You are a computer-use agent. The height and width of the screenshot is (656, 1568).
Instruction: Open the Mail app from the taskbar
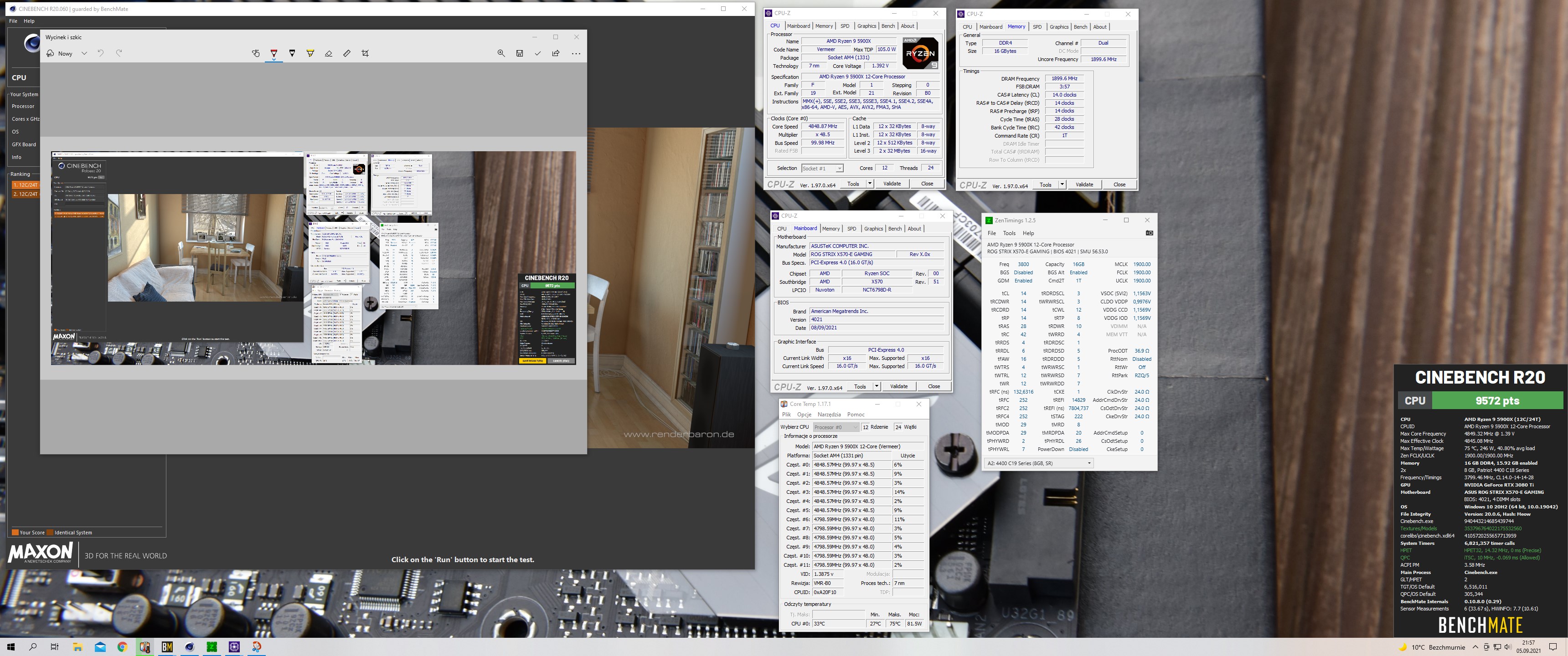point(100,647)
